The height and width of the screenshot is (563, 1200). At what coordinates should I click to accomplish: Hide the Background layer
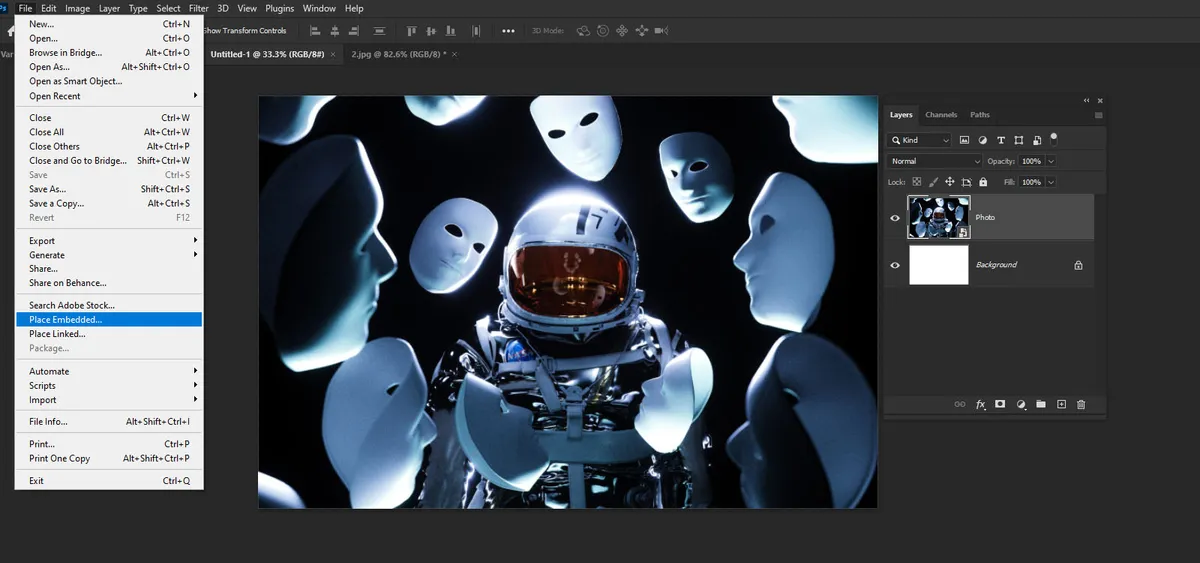[895, 265]
